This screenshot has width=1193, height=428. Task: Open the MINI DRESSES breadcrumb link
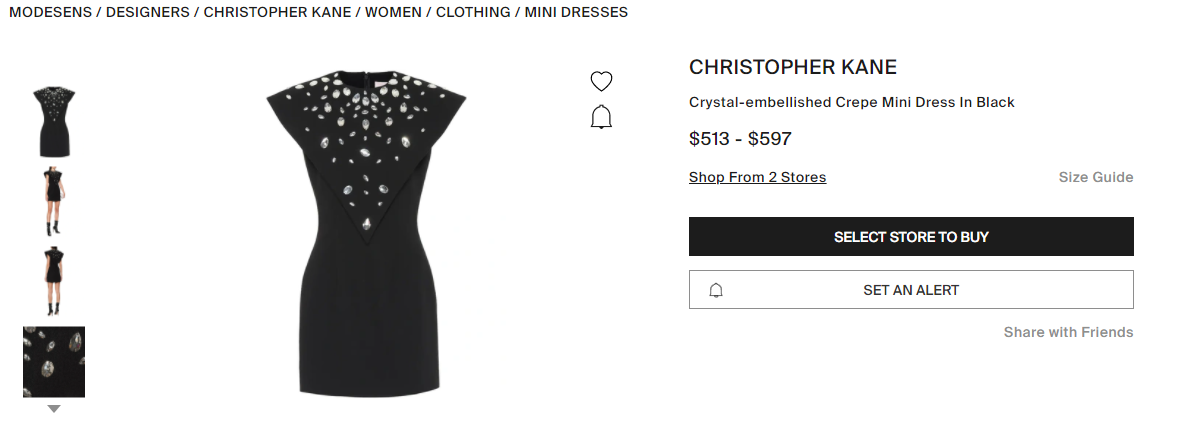[x=576, y=12]
